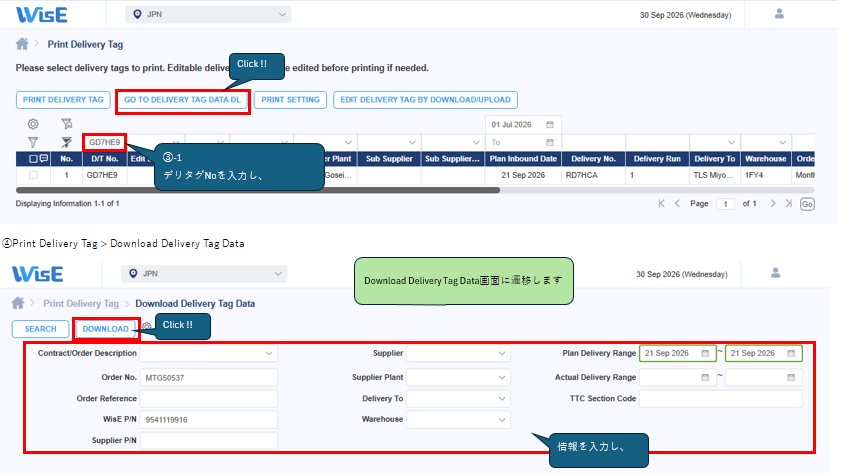This screenshot has height=473, width=856.
Task: Jump to last page pagination icon
Action: (788, 203)
